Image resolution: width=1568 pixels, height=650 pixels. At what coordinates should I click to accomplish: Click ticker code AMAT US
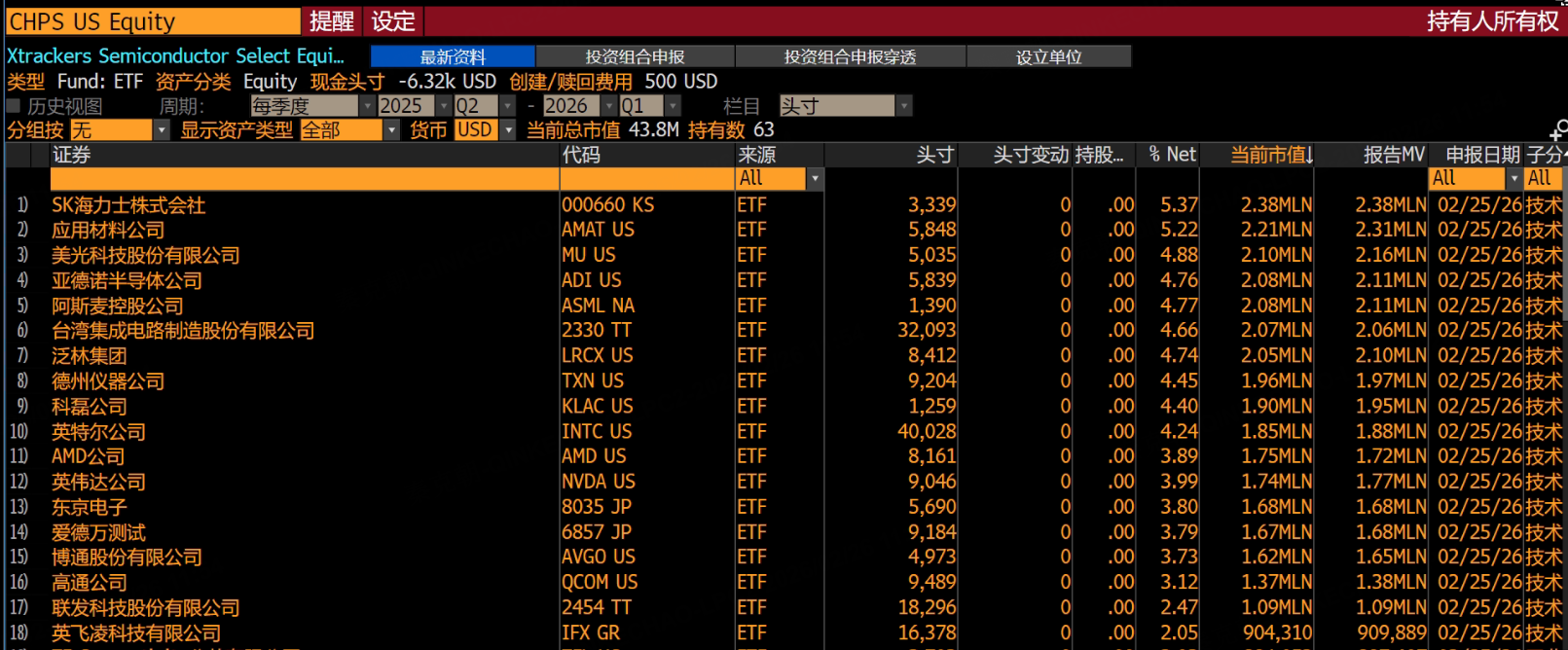click(x=598, y=231)
